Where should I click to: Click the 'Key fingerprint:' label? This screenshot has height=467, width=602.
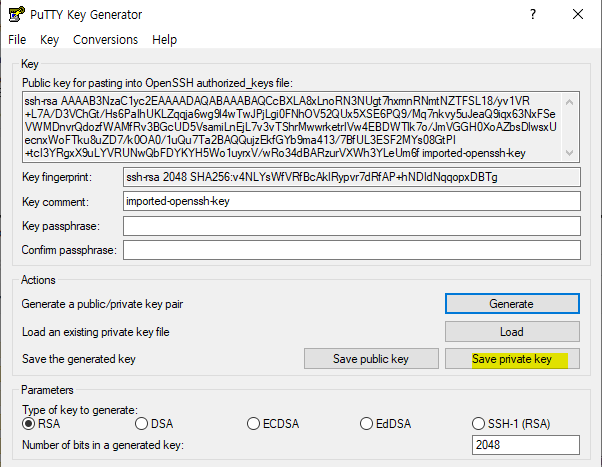(x=57, y=177)
